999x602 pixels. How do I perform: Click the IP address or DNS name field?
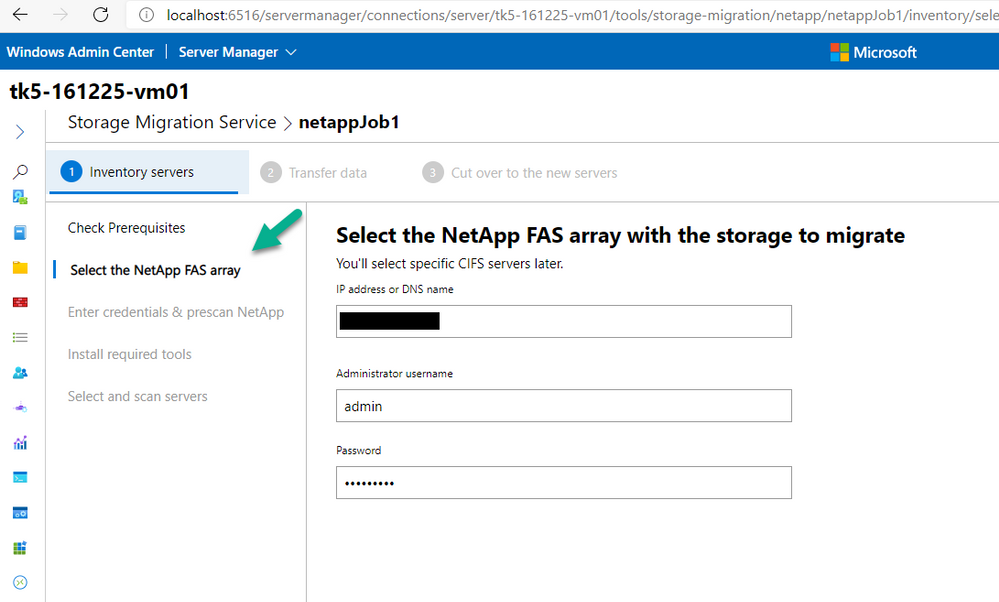coord(563,321)
